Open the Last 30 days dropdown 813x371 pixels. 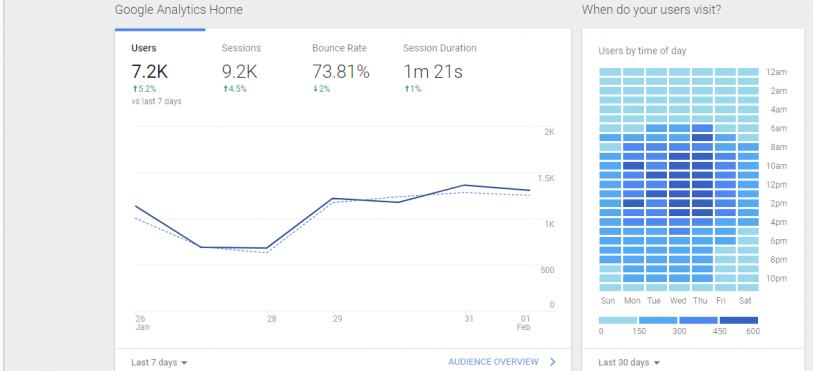pyautogui.click(x=629, y=362)
